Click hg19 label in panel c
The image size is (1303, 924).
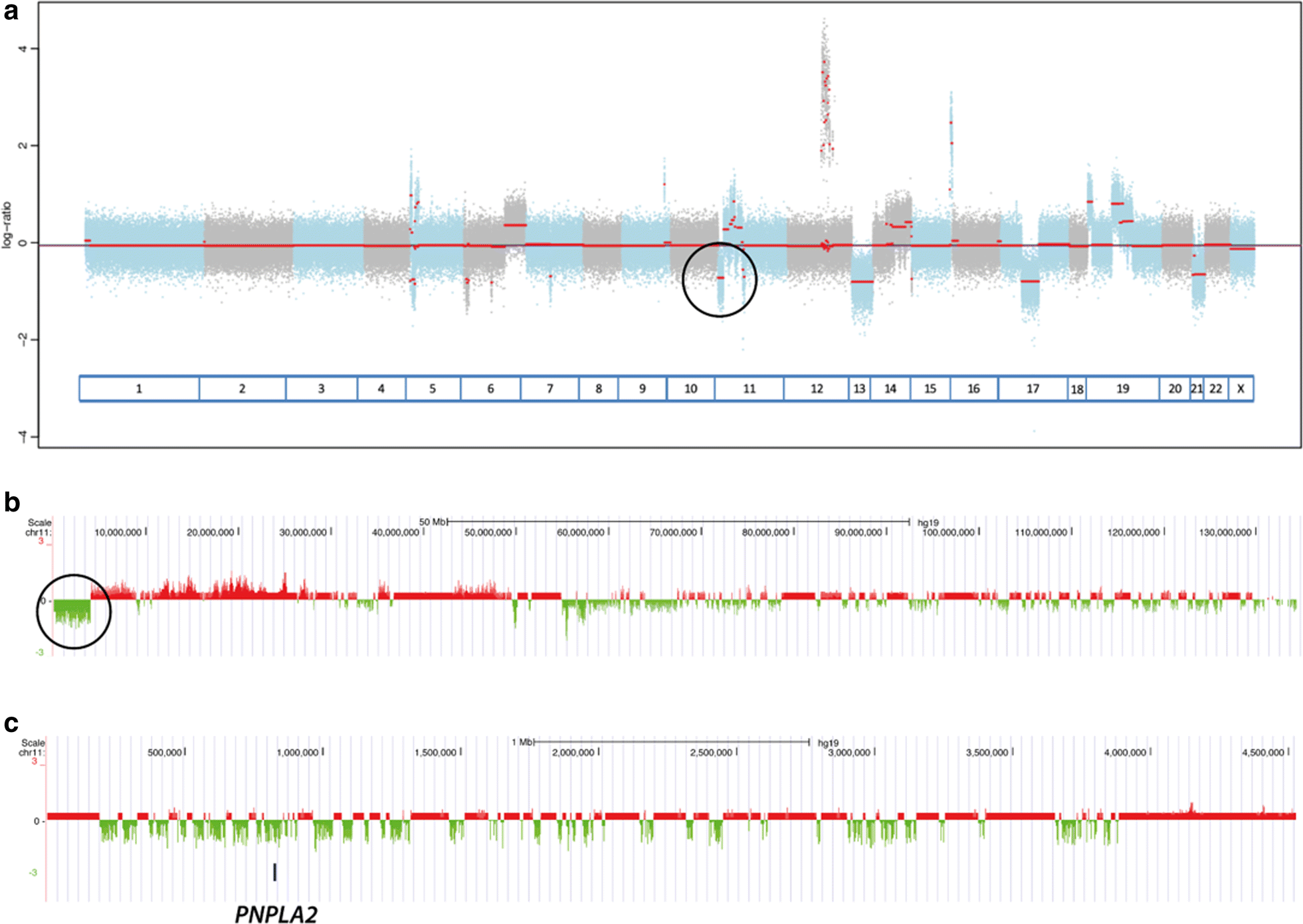click(x=828, y=743)
